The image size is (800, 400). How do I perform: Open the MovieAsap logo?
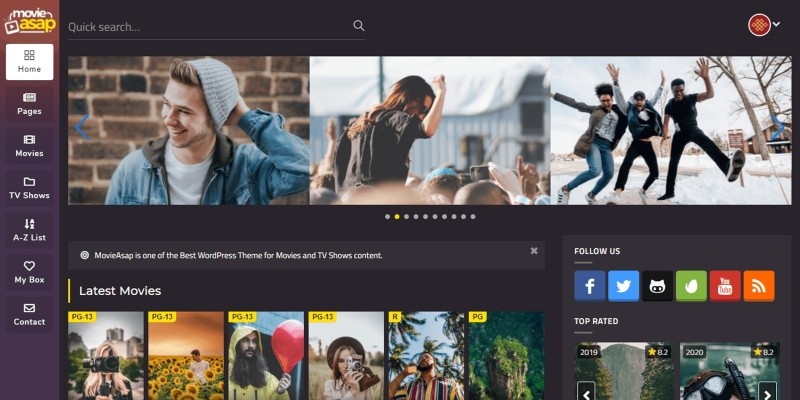(29, 20)
